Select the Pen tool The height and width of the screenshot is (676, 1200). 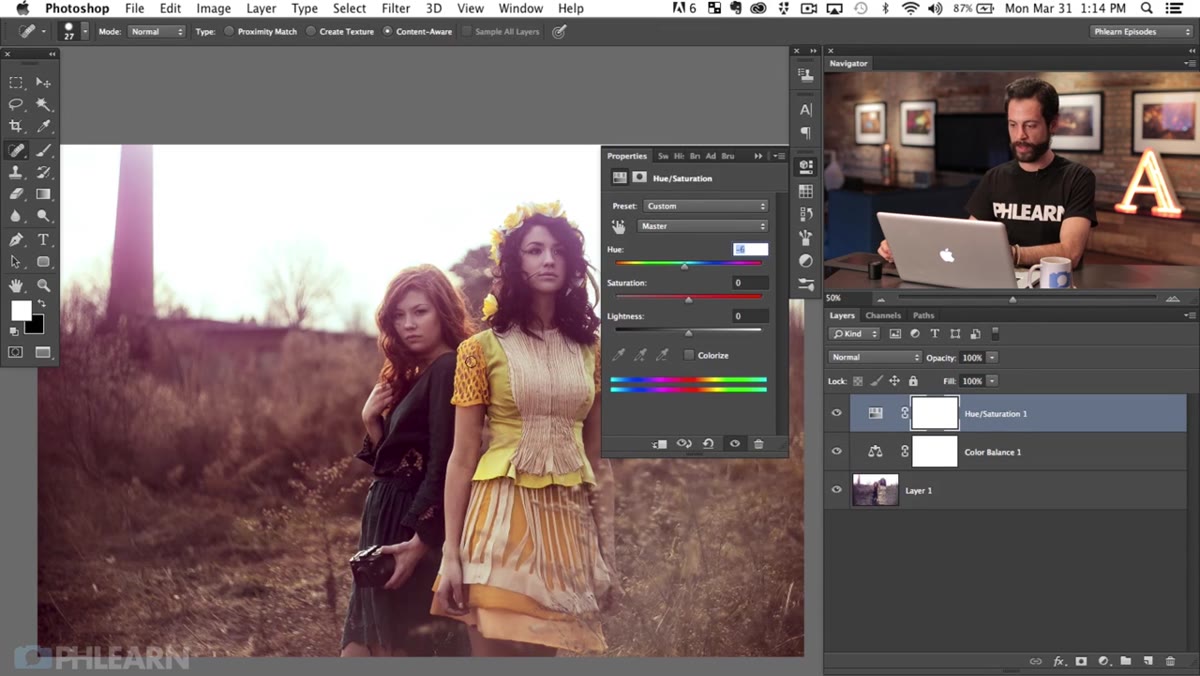tap(16, 240)
